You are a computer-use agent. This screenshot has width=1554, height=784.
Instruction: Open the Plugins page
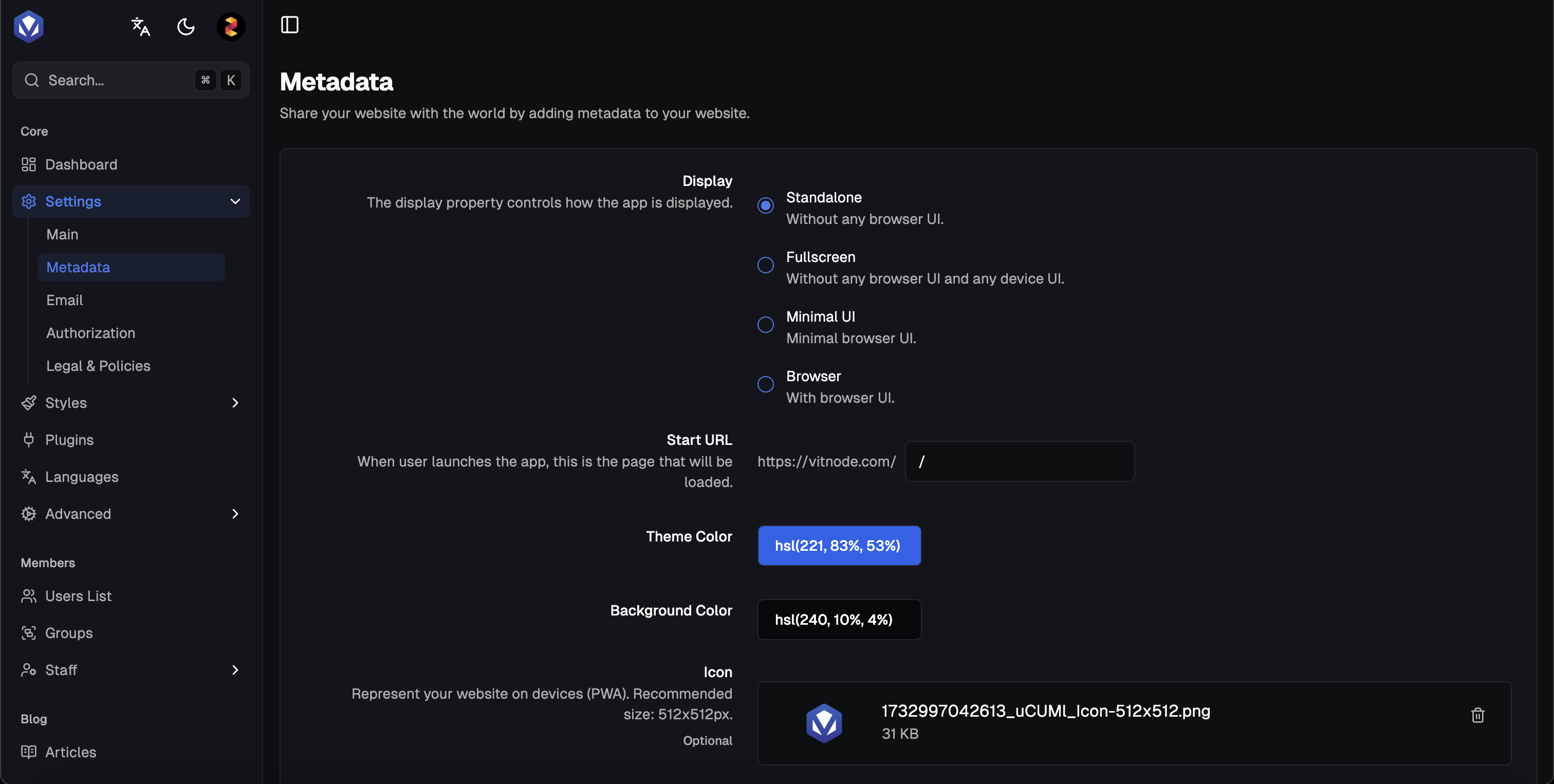(x=131, y=440)
